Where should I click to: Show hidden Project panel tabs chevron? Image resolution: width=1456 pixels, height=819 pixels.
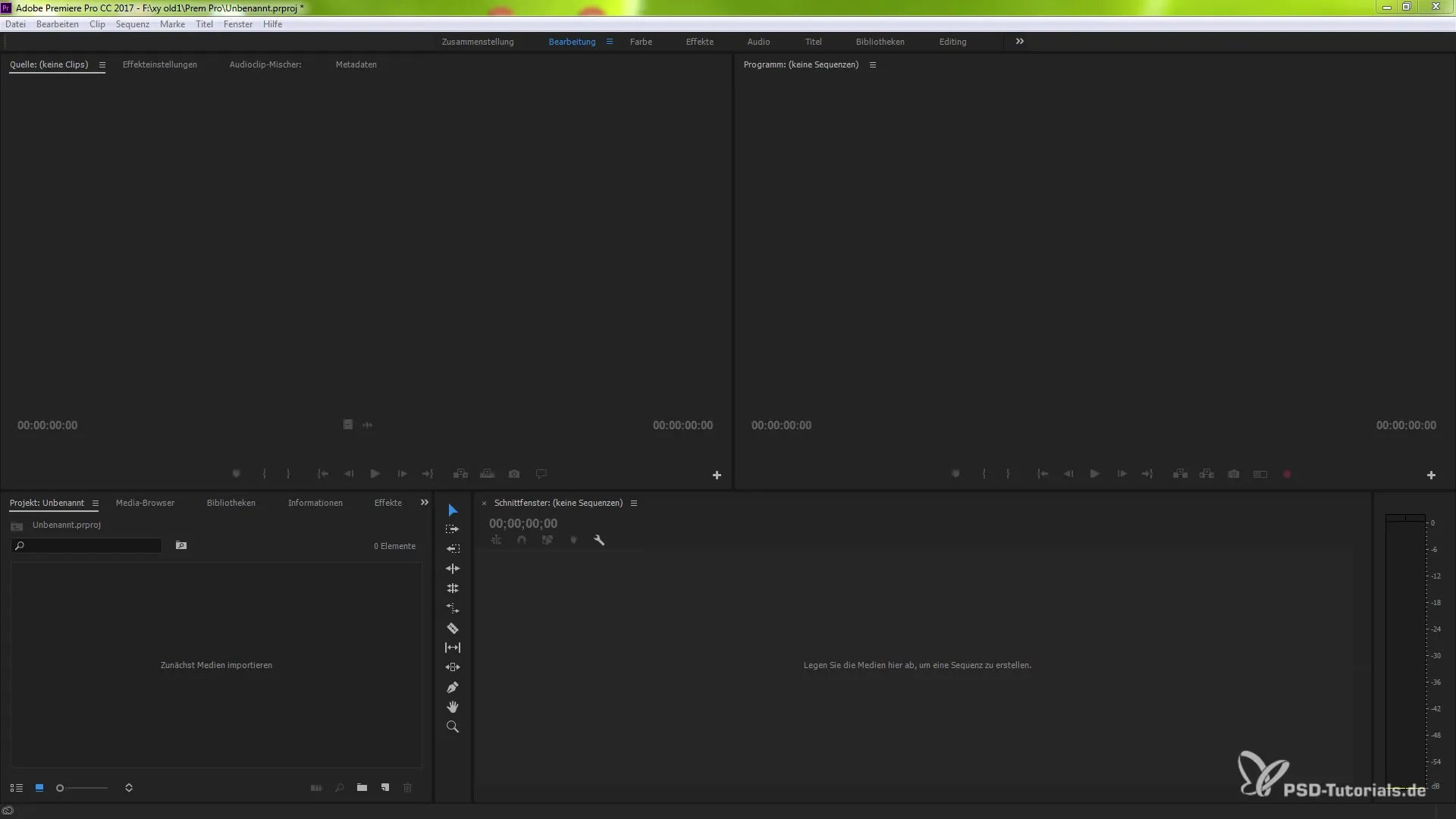[x=425, y=502]
